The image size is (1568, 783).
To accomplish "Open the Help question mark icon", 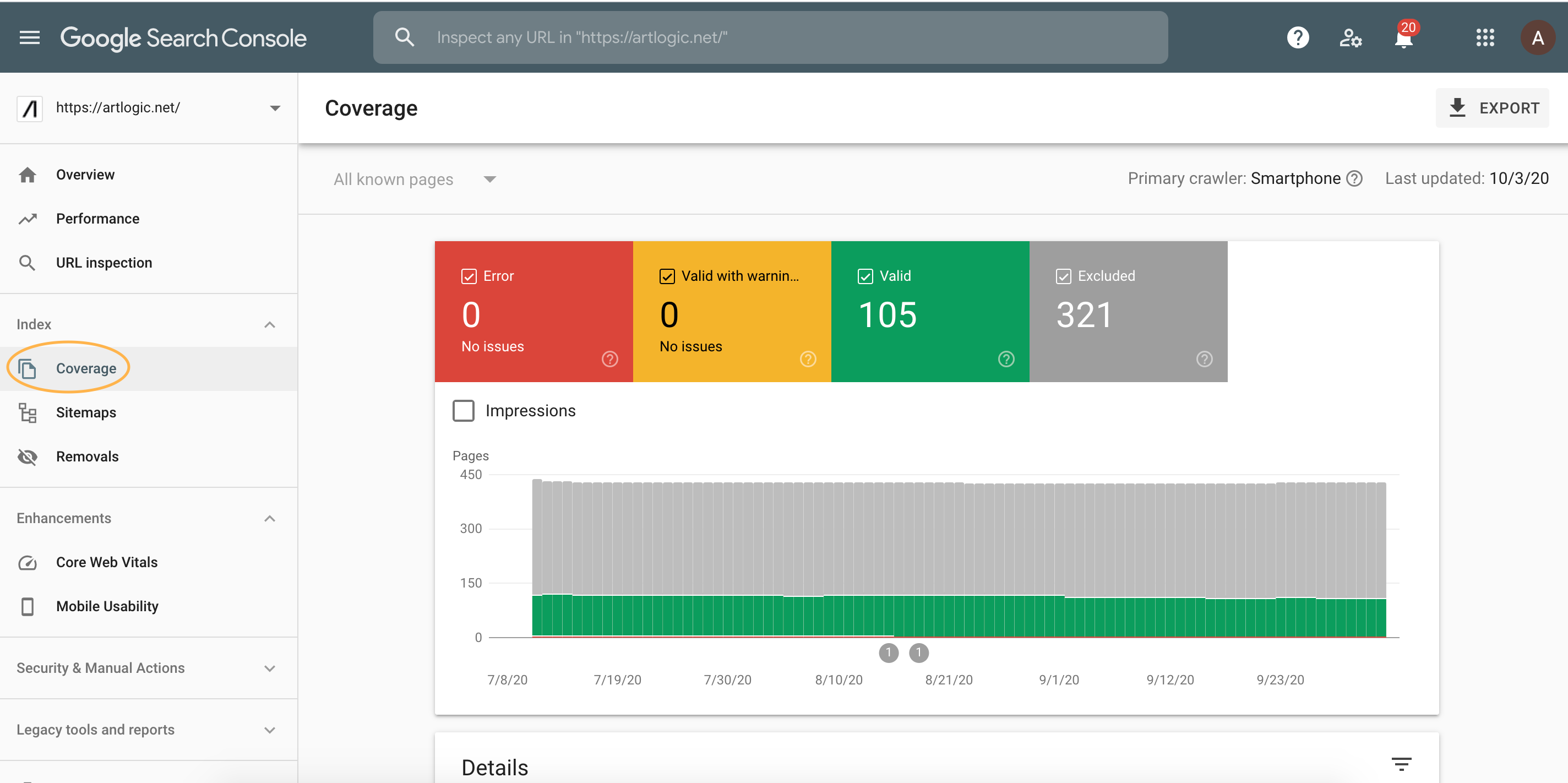I will tap(1297, 38).
